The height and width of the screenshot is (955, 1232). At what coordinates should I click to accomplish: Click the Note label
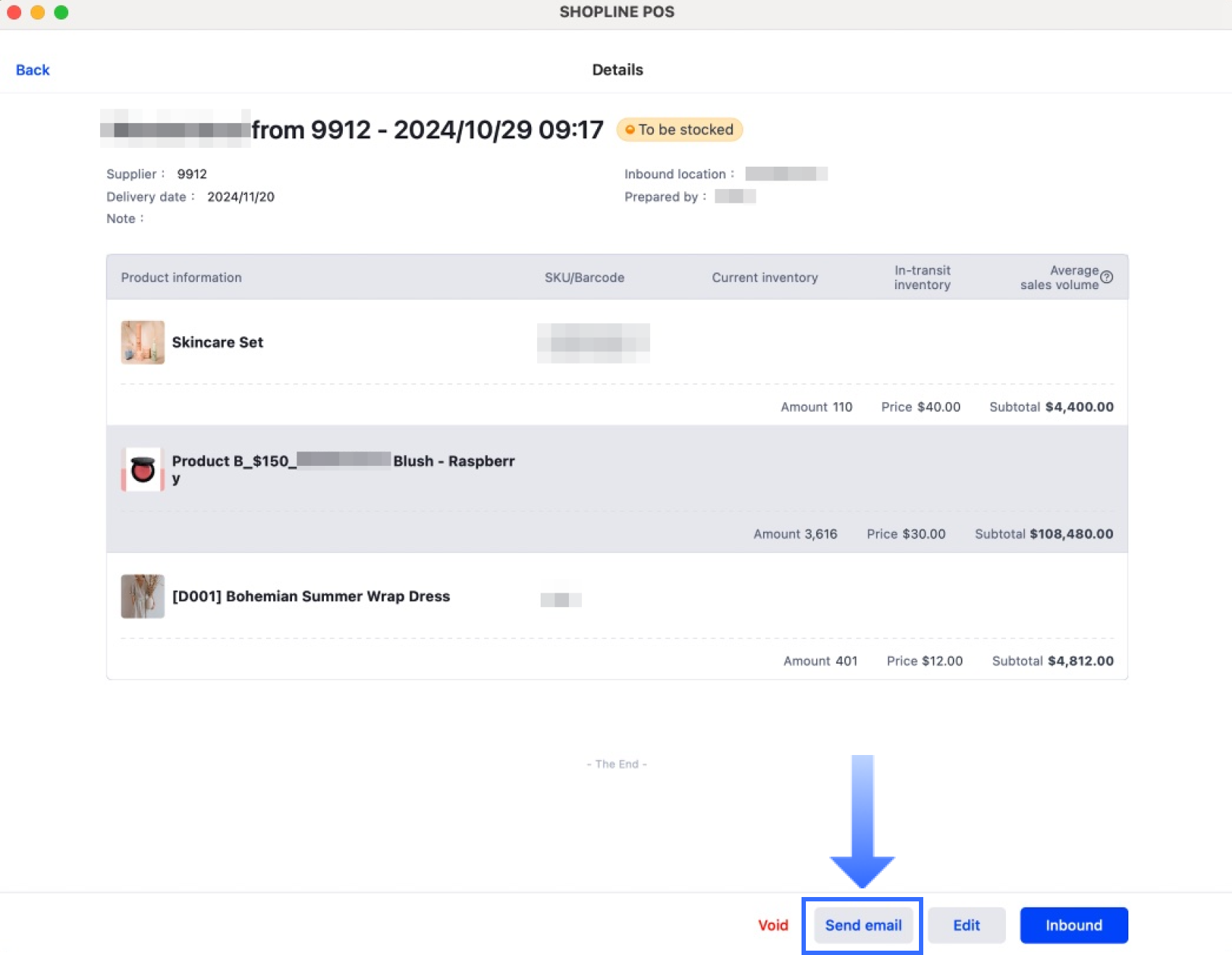[x=125, y=219]
